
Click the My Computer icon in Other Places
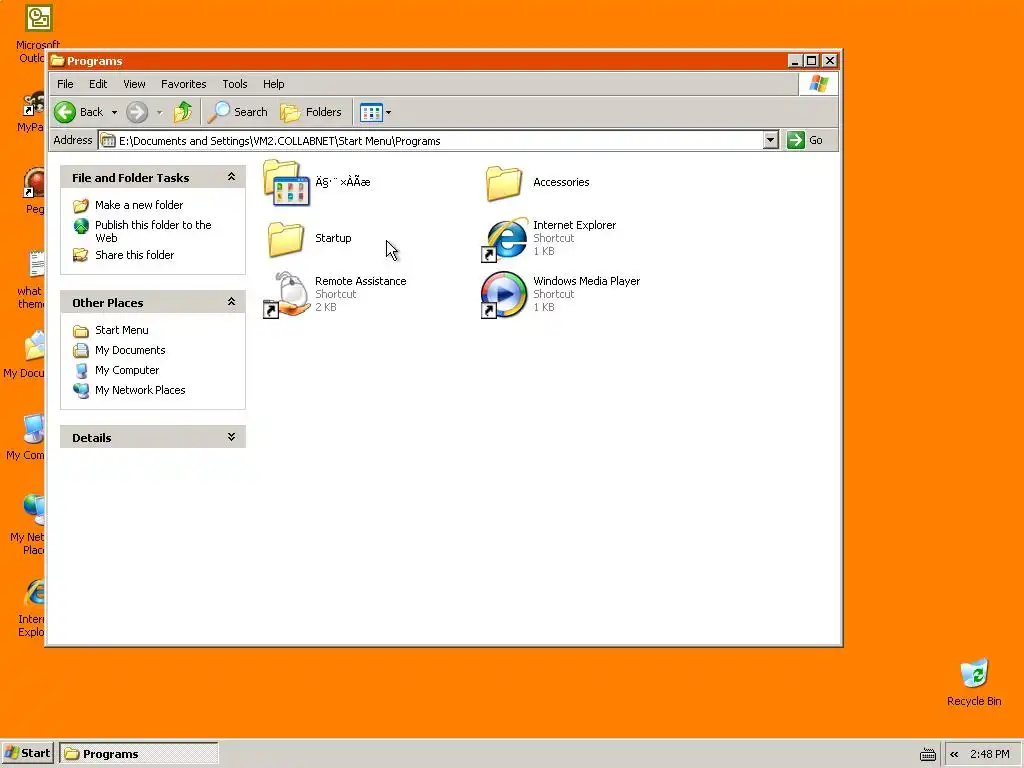81,370
